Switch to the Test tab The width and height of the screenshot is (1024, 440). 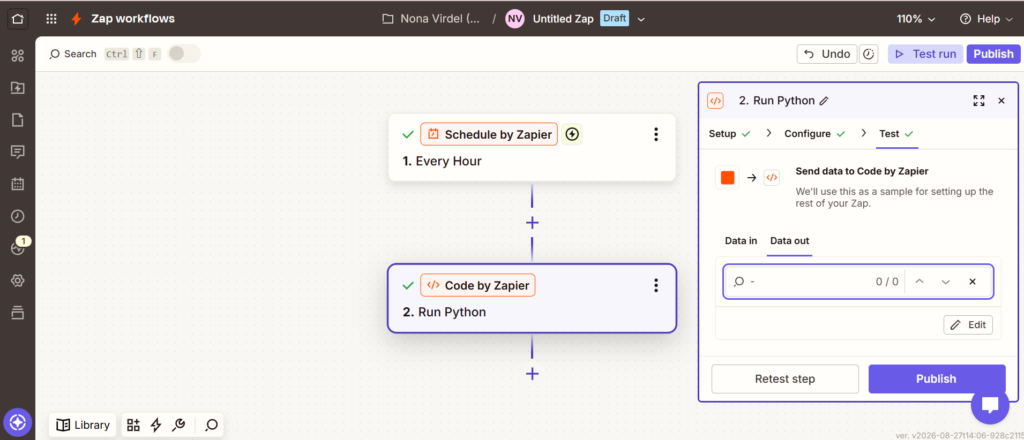(896, 134)
